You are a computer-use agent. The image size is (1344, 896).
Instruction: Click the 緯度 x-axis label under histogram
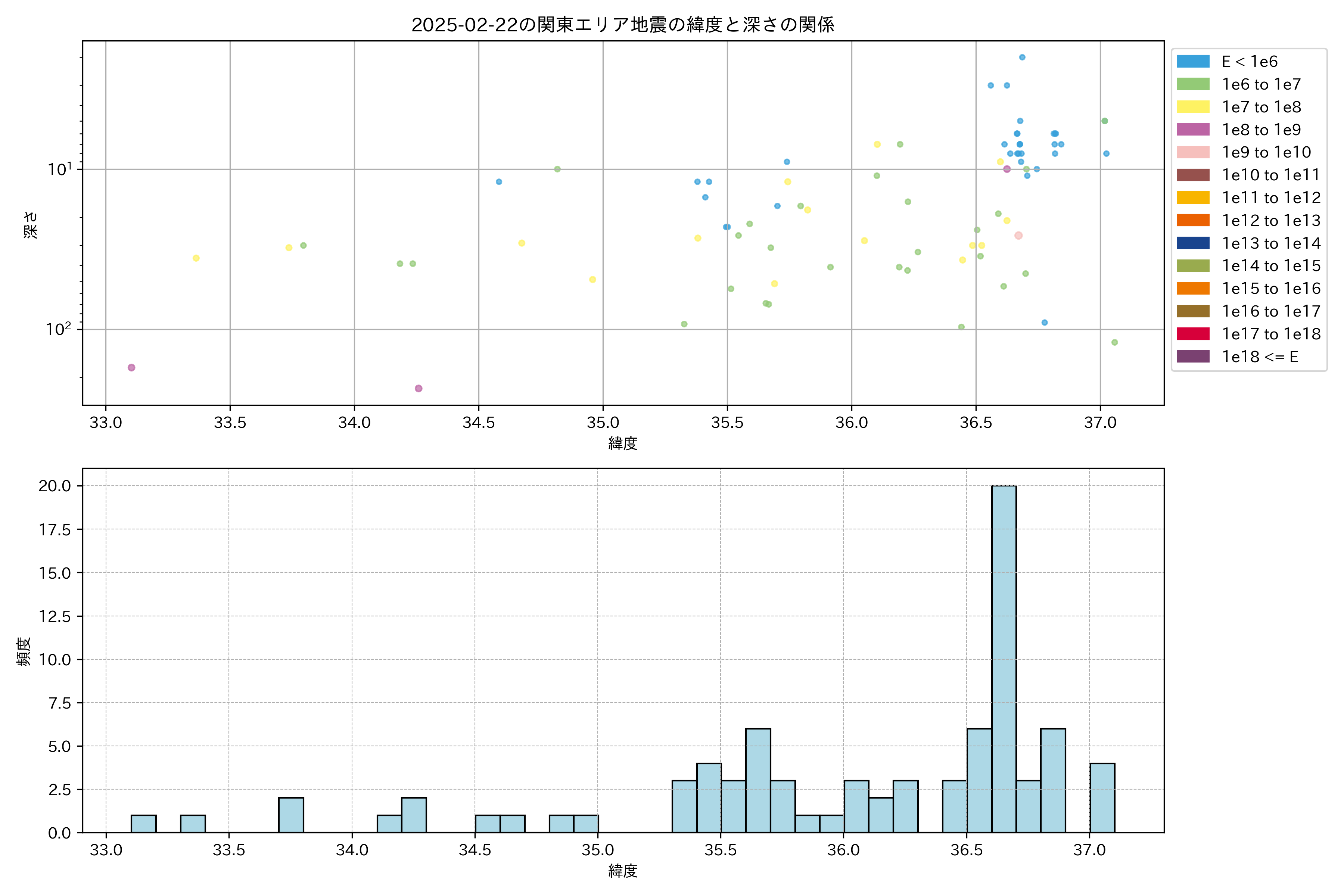coord(623,871)
